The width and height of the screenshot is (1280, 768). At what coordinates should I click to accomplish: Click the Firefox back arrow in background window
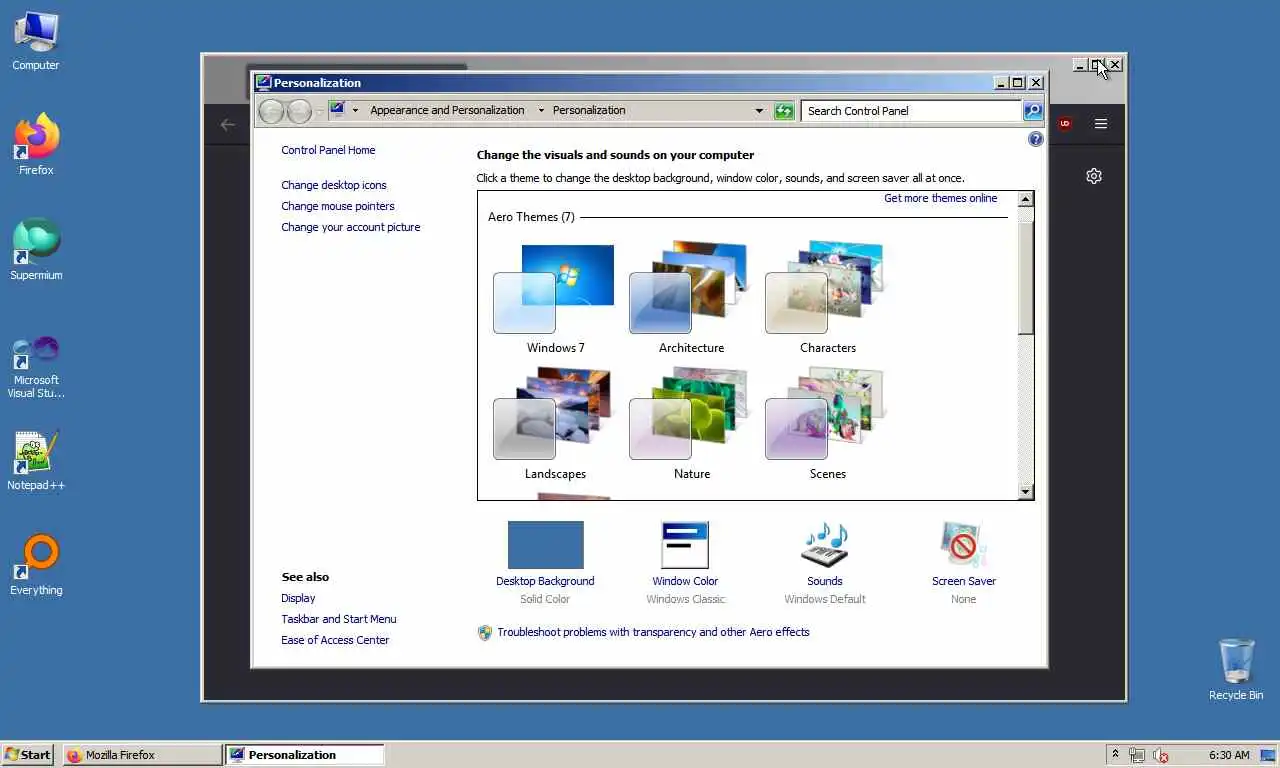(x=228, y=125)
